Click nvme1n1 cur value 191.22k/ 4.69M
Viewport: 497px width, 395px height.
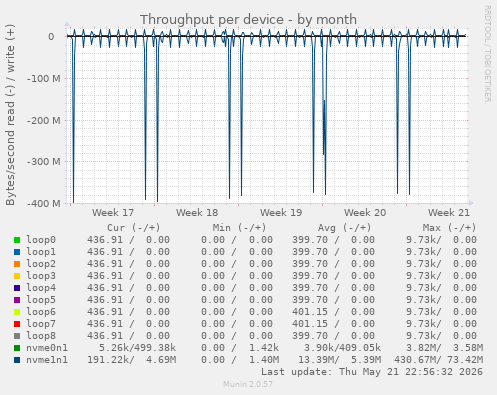[132, 360]
